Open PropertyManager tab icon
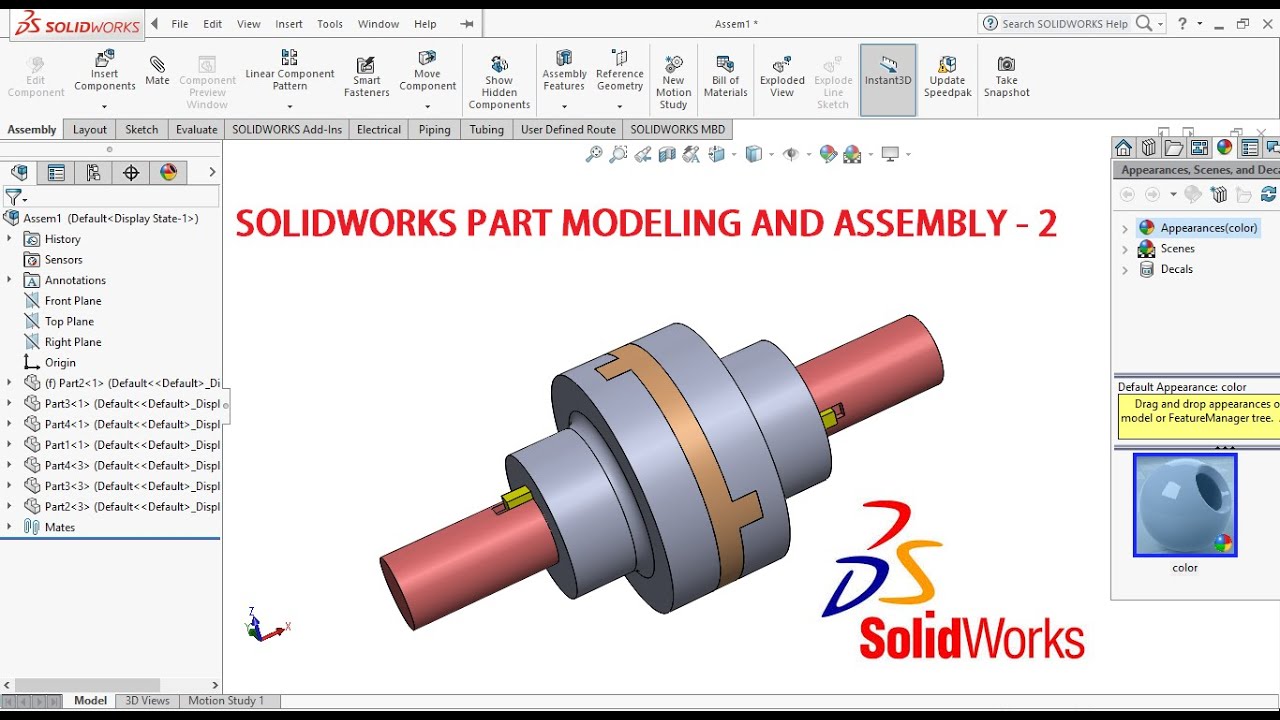The width and height of the screenshot is (1280, 720). pos(56,173)
